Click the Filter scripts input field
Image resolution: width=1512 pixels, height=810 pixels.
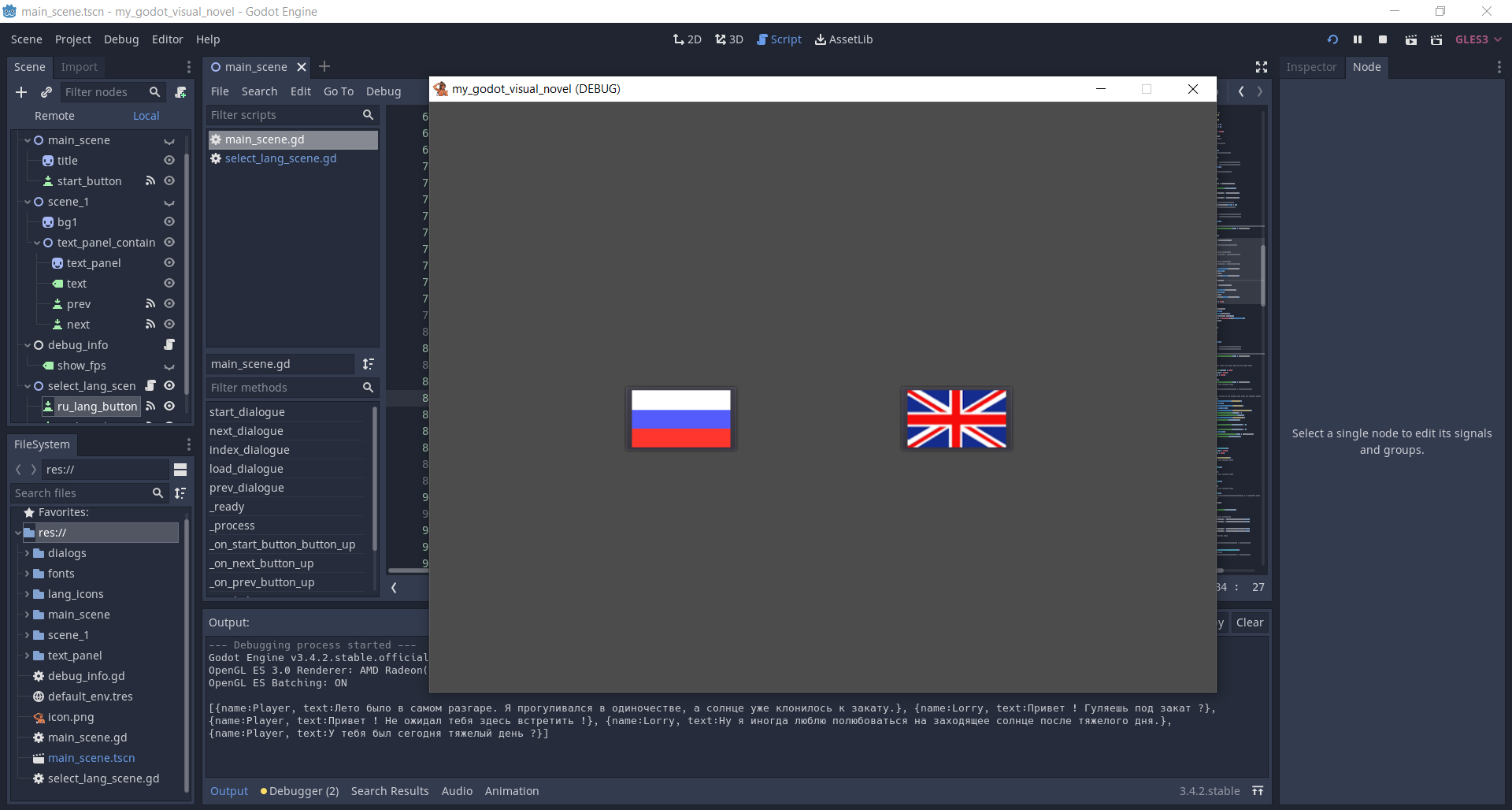point(292,115)
